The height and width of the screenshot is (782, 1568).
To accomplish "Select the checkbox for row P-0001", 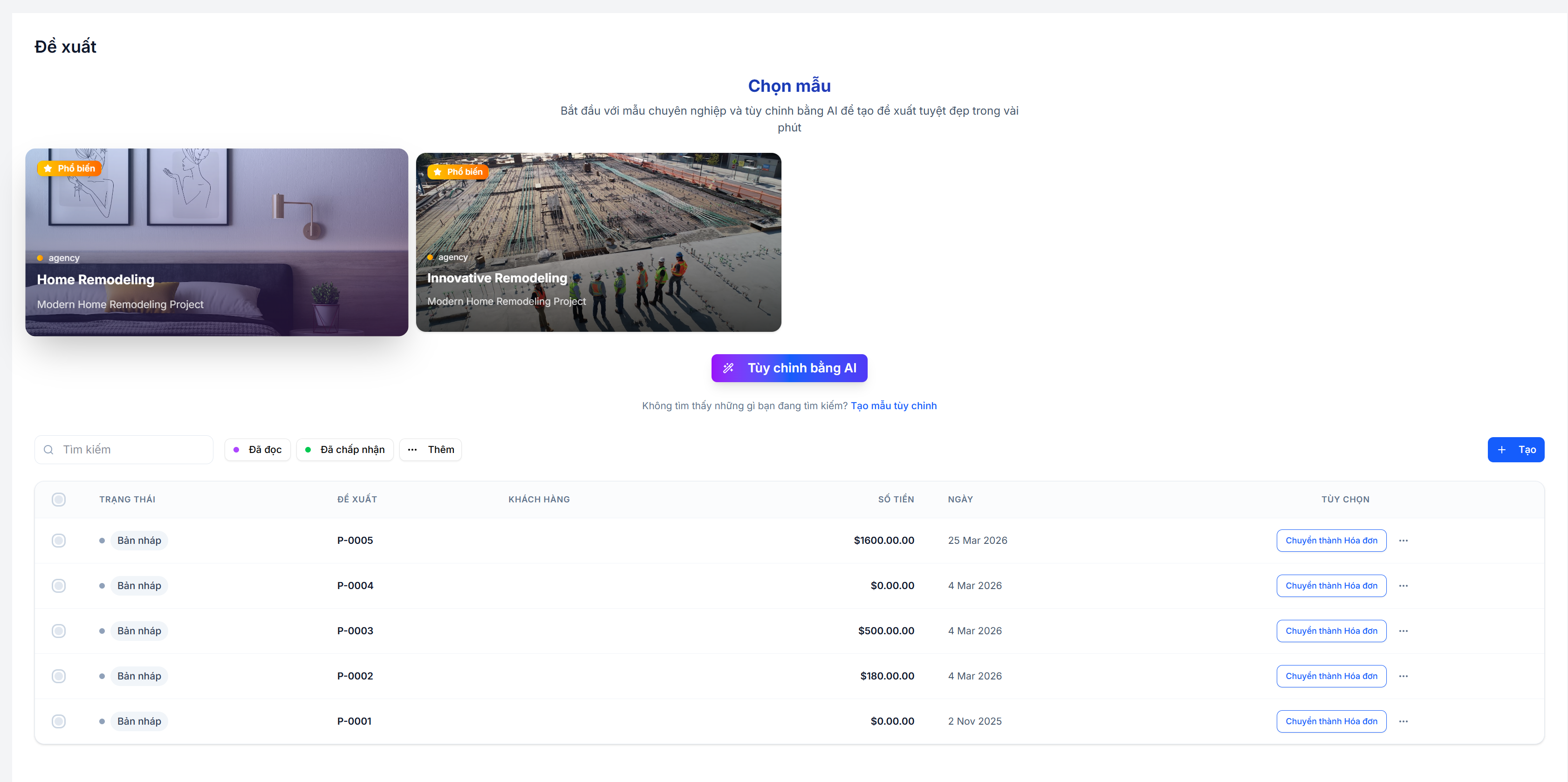I will coord(58,721).
